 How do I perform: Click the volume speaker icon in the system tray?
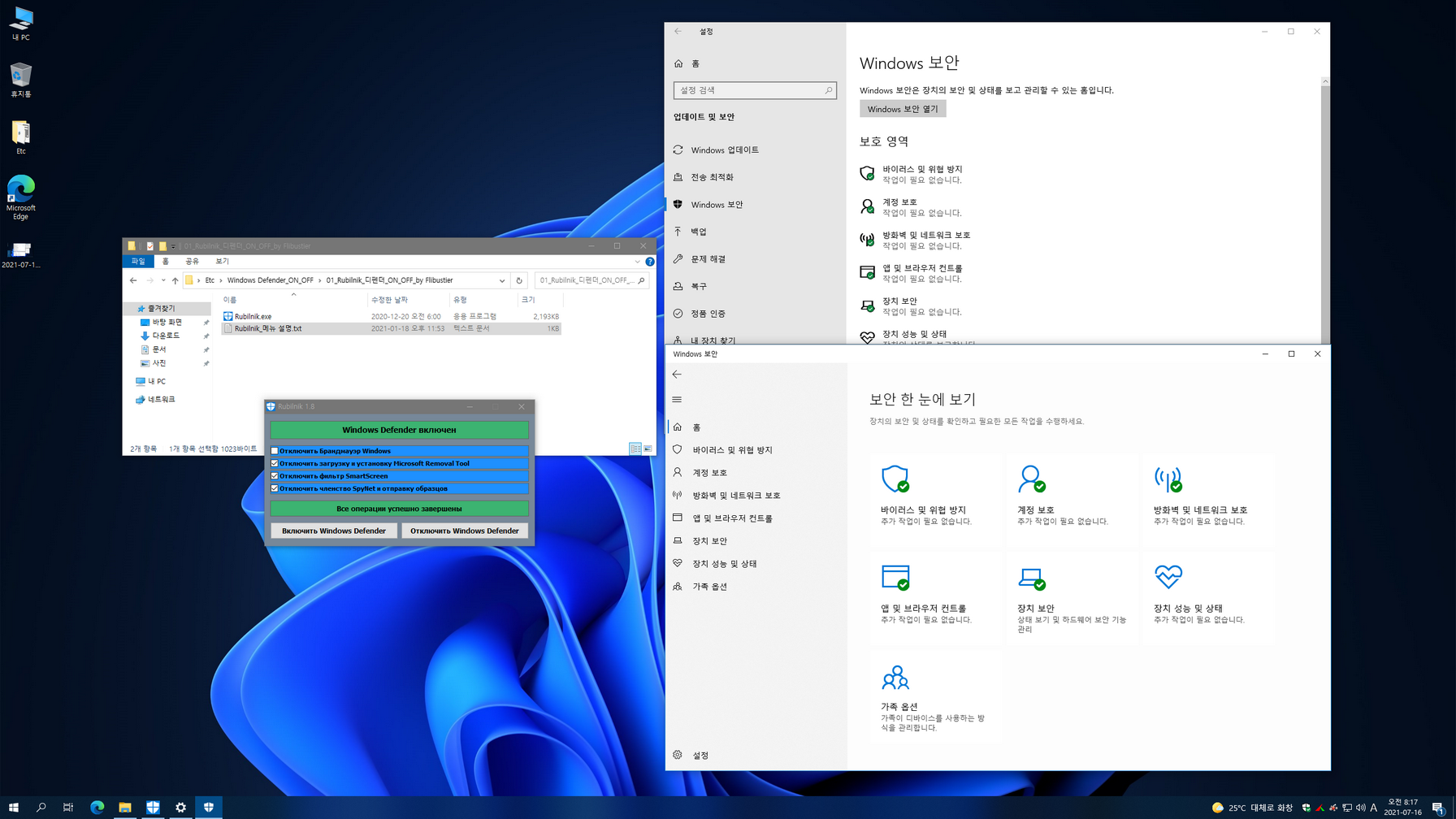pos(1361,808)
